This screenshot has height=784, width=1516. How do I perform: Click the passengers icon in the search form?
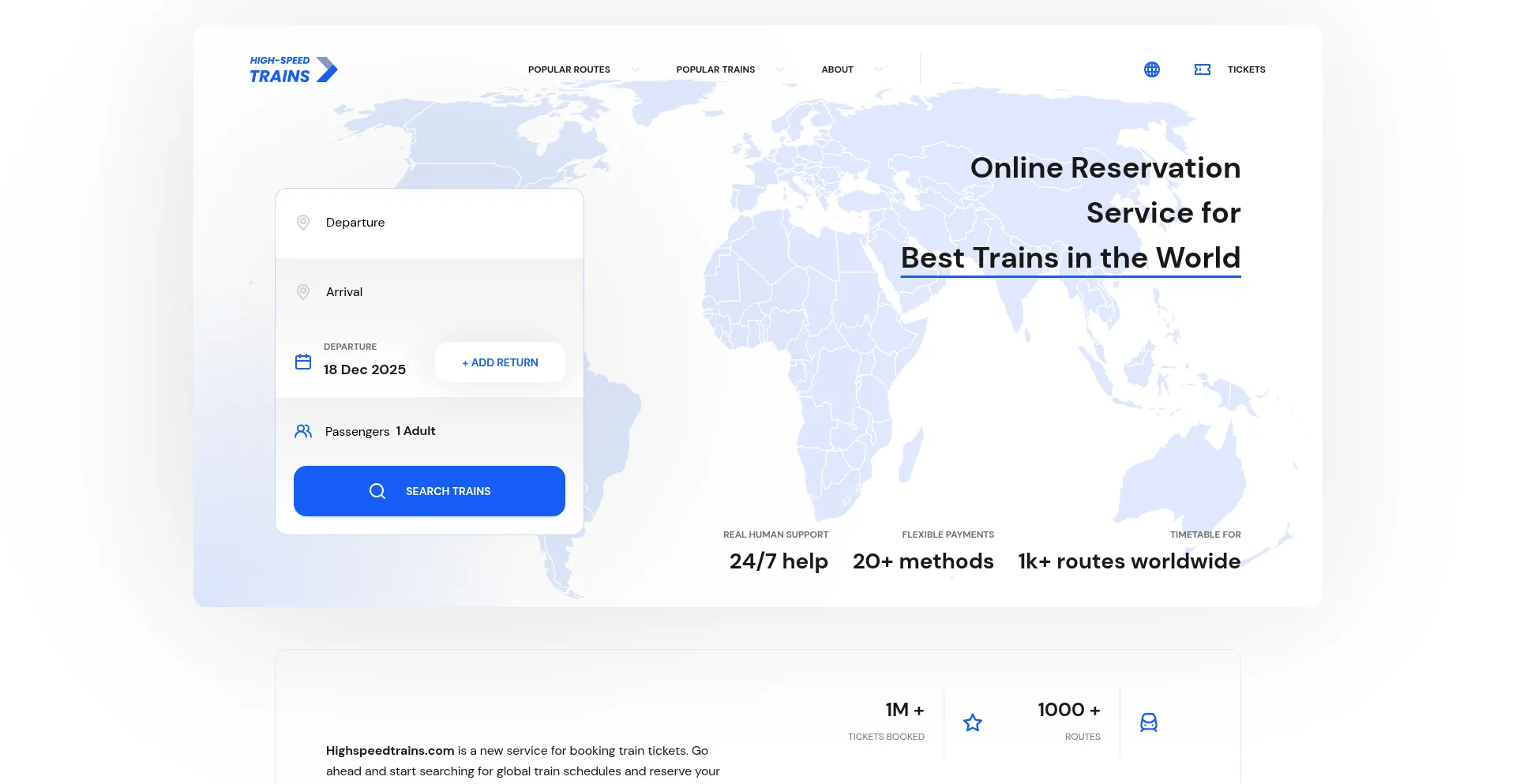302,431
